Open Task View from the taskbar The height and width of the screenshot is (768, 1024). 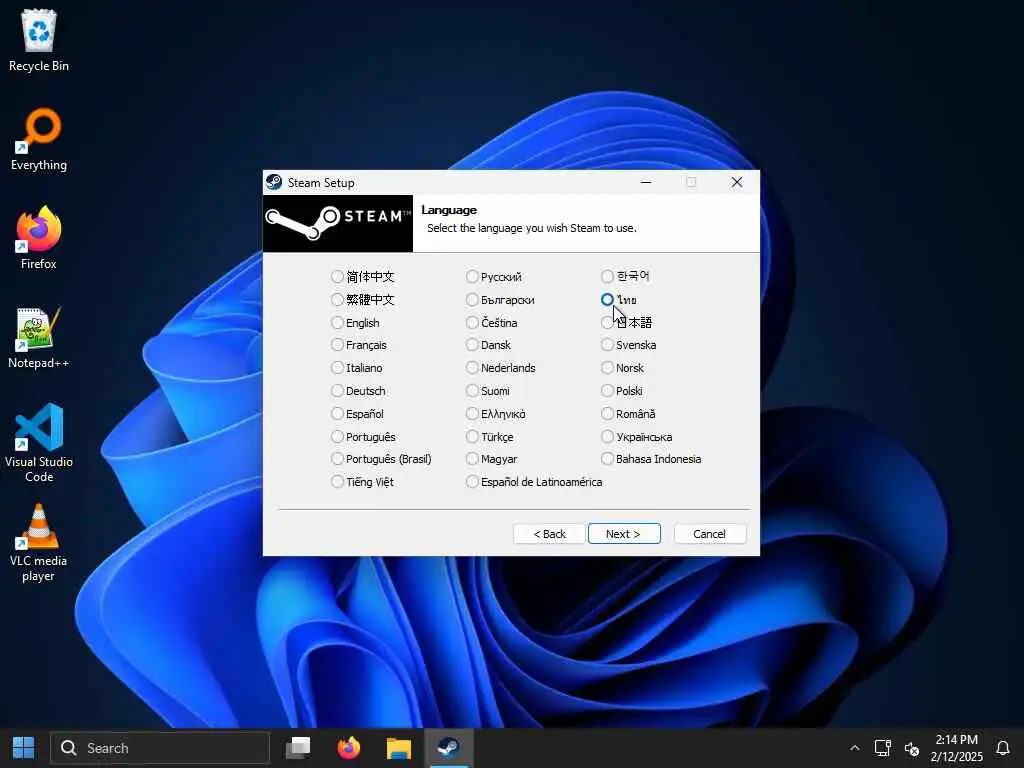[x=298, y=748]
